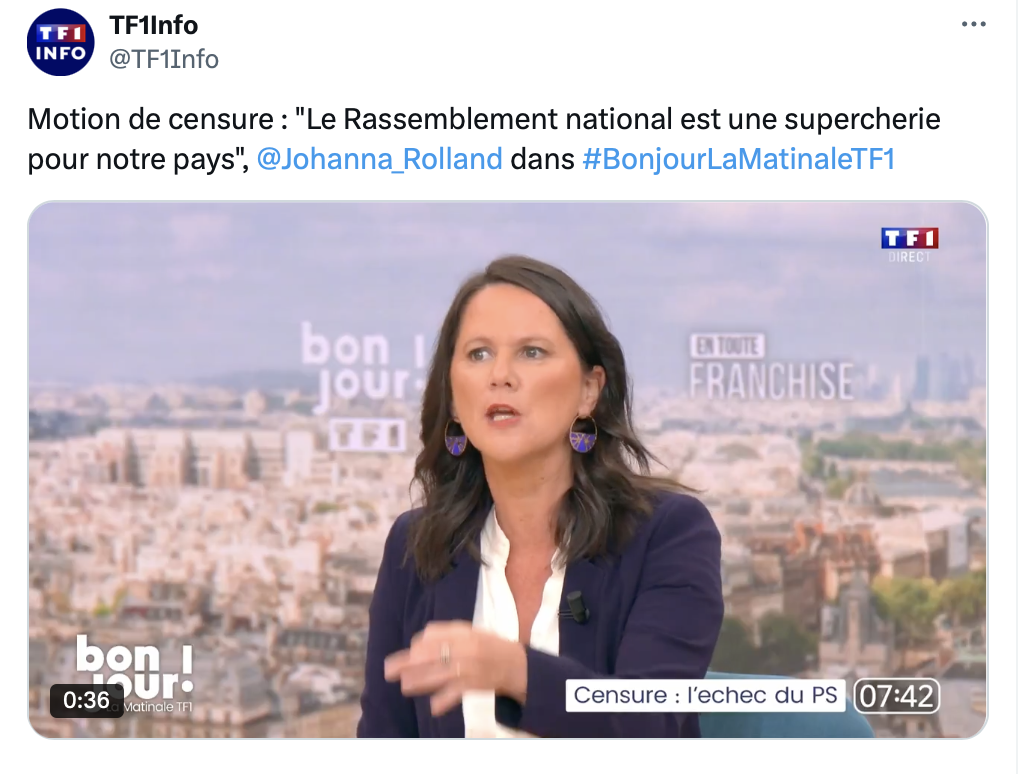Screen dimensions: 1018x774
Task: Open the #BonjourLaMatinaleTF1 hashtag
Action: [x=739, y=159]
